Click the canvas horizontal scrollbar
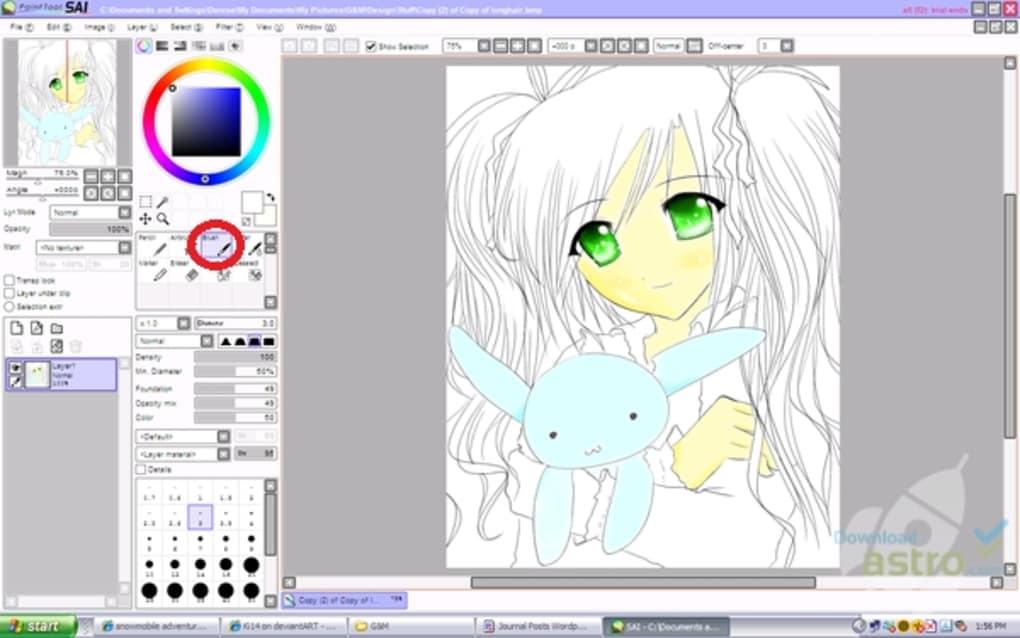Screen dimensions: 1020x638 643,583
